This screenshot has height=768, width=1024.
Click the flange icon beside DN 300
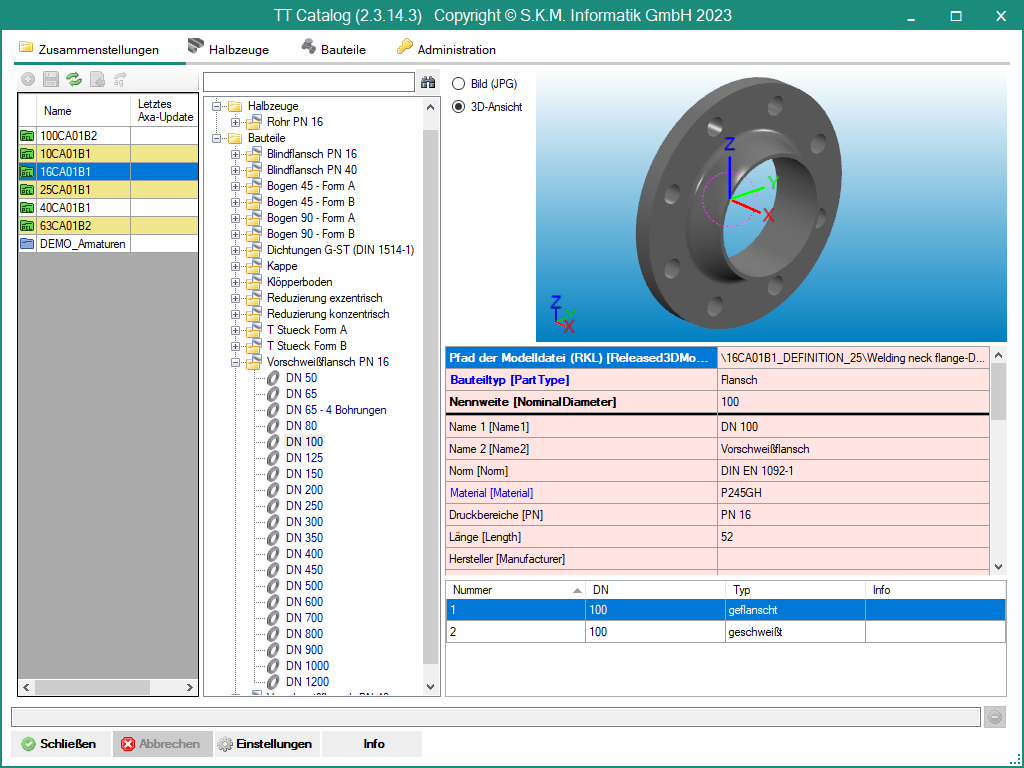(x=273, y=522)
